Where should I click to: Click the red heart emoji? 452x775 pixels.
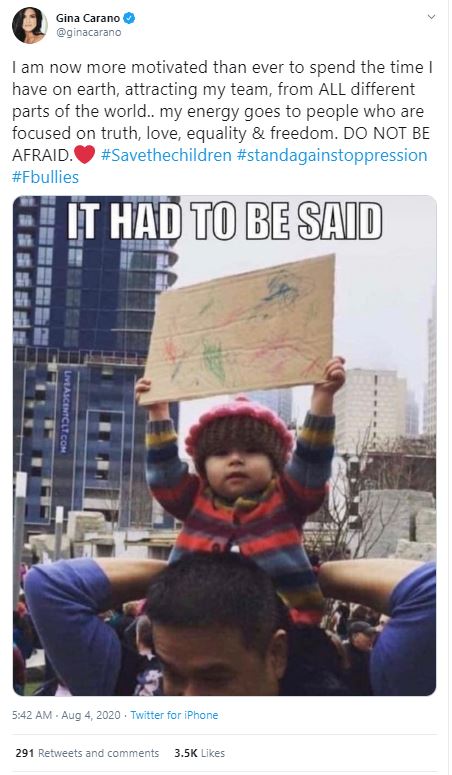85,155
